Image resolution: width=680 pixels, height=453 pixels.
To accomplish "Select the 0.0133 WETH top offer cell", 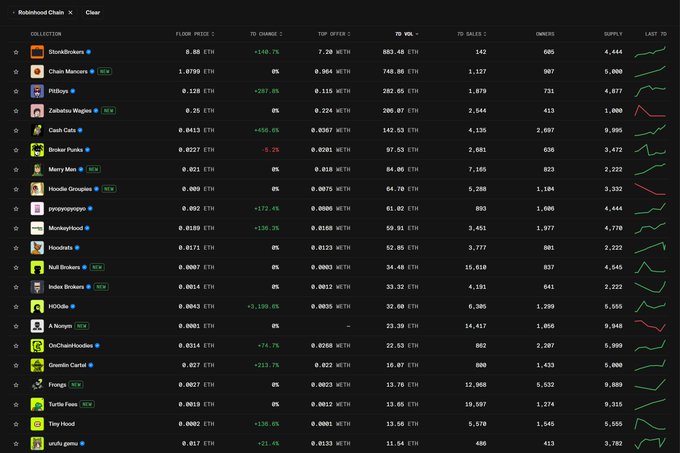I will [x=330, y=443].
